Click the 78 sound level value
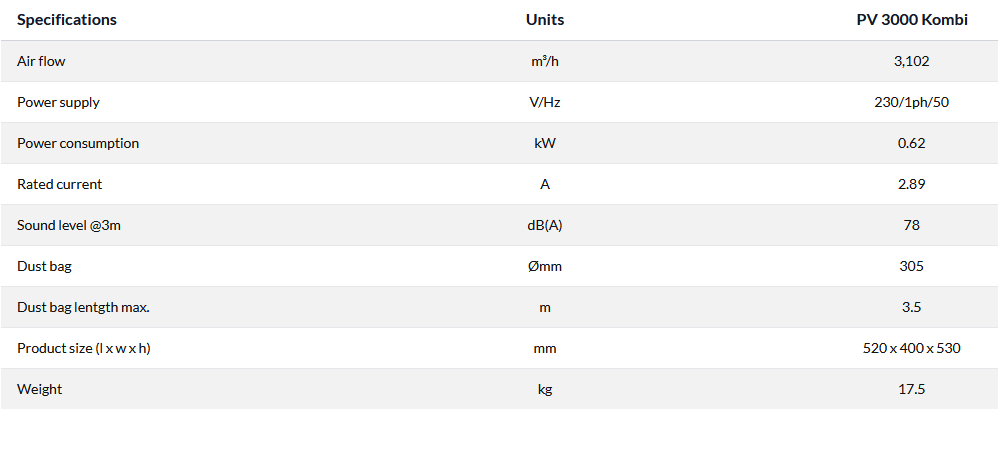This screenshot has height=451, width=998. coord(911,225)
